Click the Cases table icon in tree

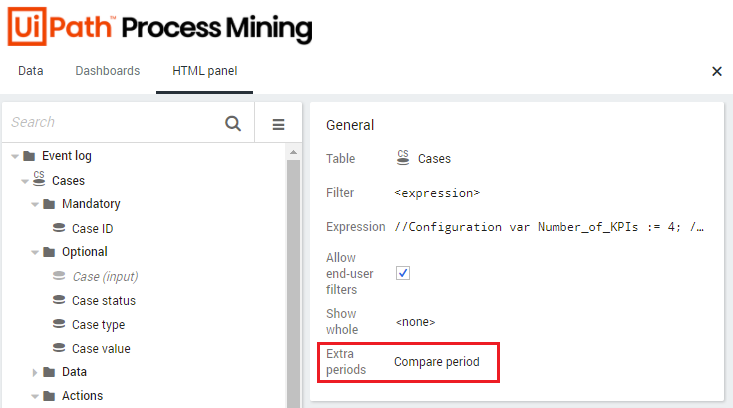(x=39, y=180)
